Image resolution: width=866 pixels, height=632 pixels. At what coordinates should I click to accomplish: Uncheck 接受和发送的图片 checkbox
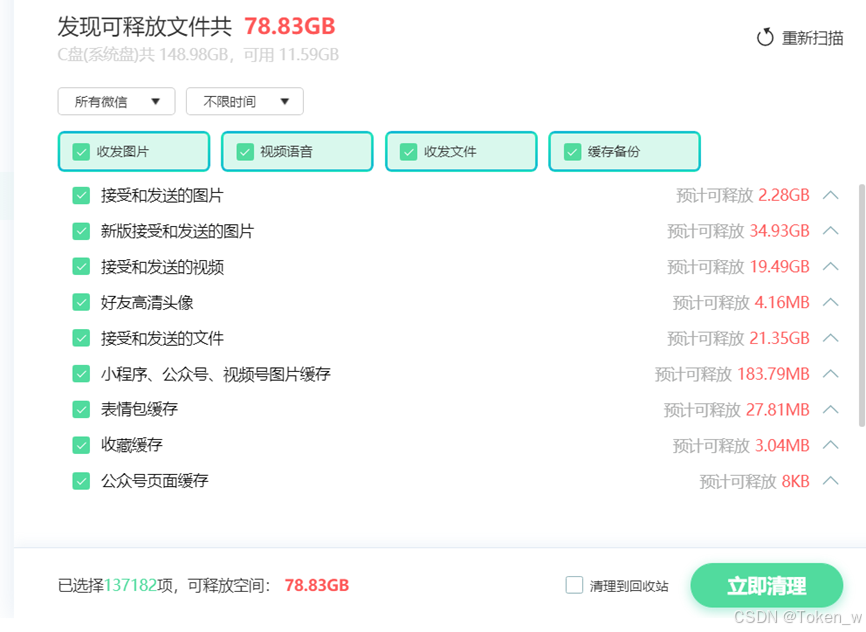81,196
